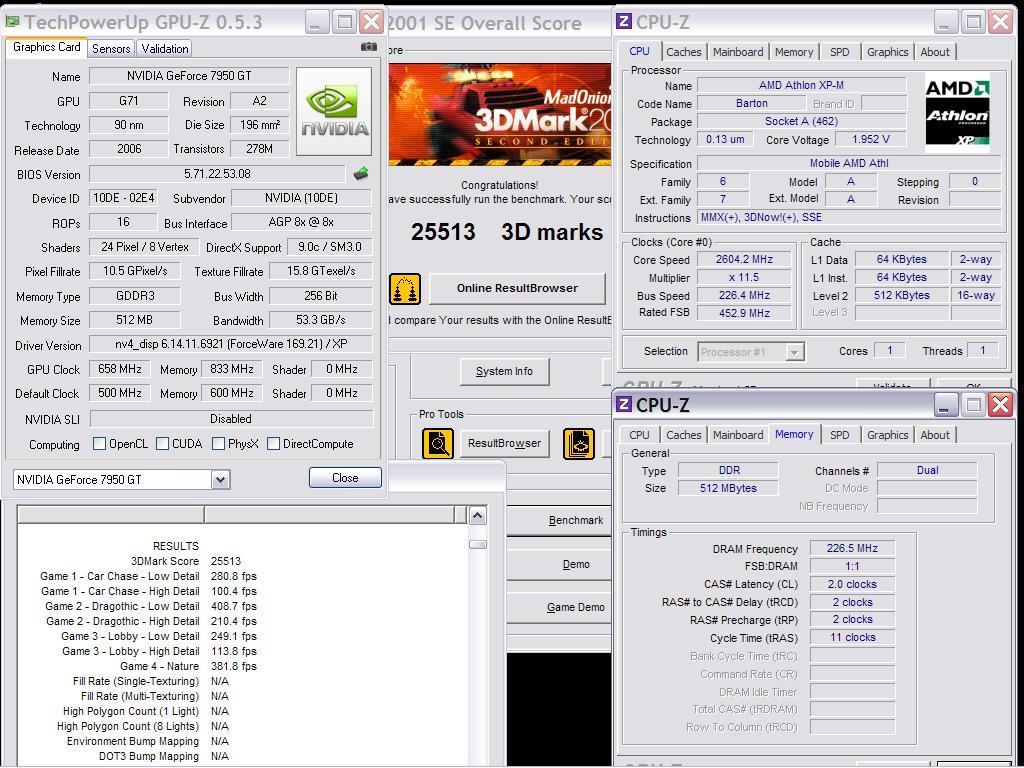
Task: Click the GPU-Z screenshot camera icon
Action: [369, 47]
